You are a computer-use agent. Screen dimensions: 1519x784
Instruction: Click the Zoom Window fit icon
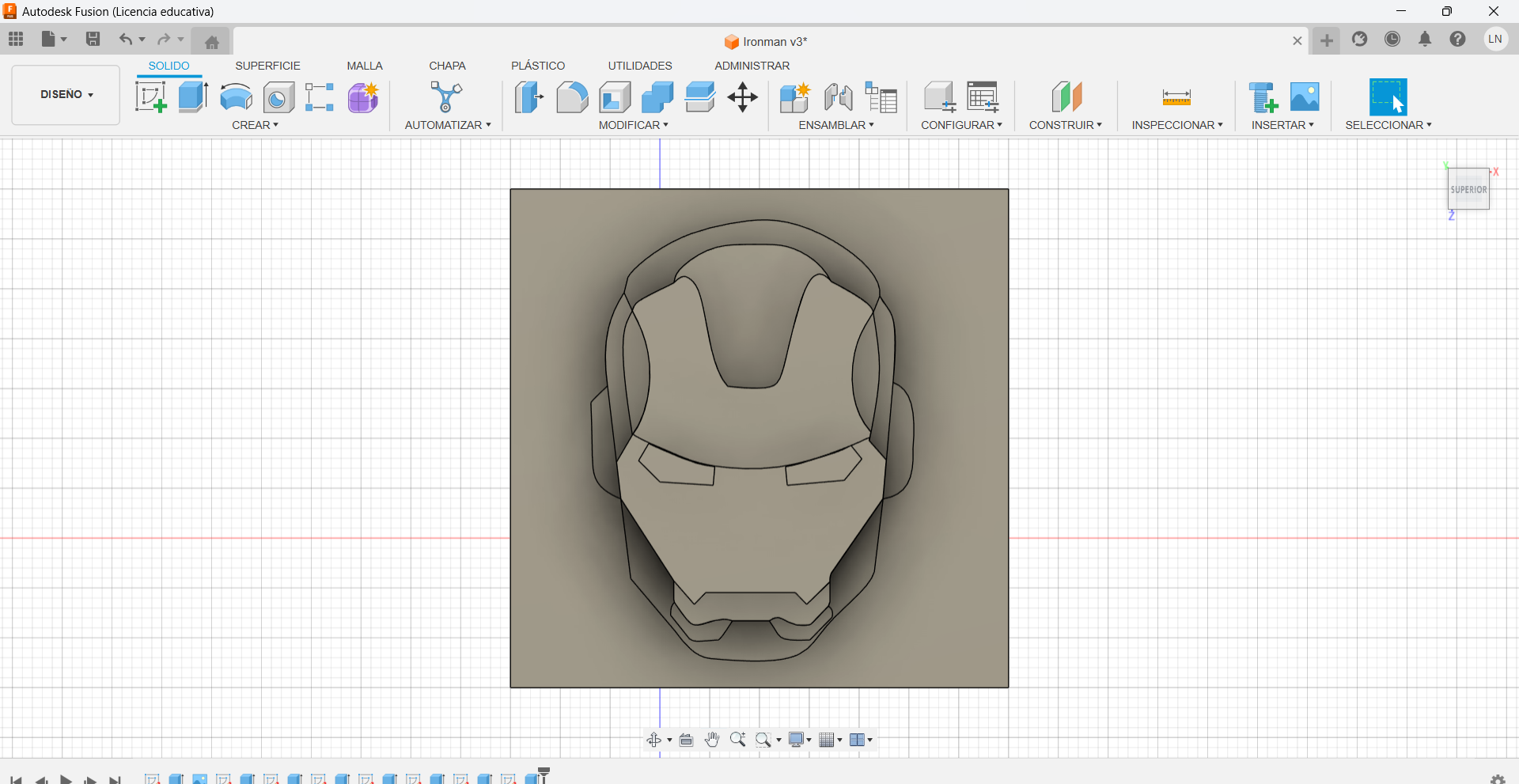click(x=763, y=740)
